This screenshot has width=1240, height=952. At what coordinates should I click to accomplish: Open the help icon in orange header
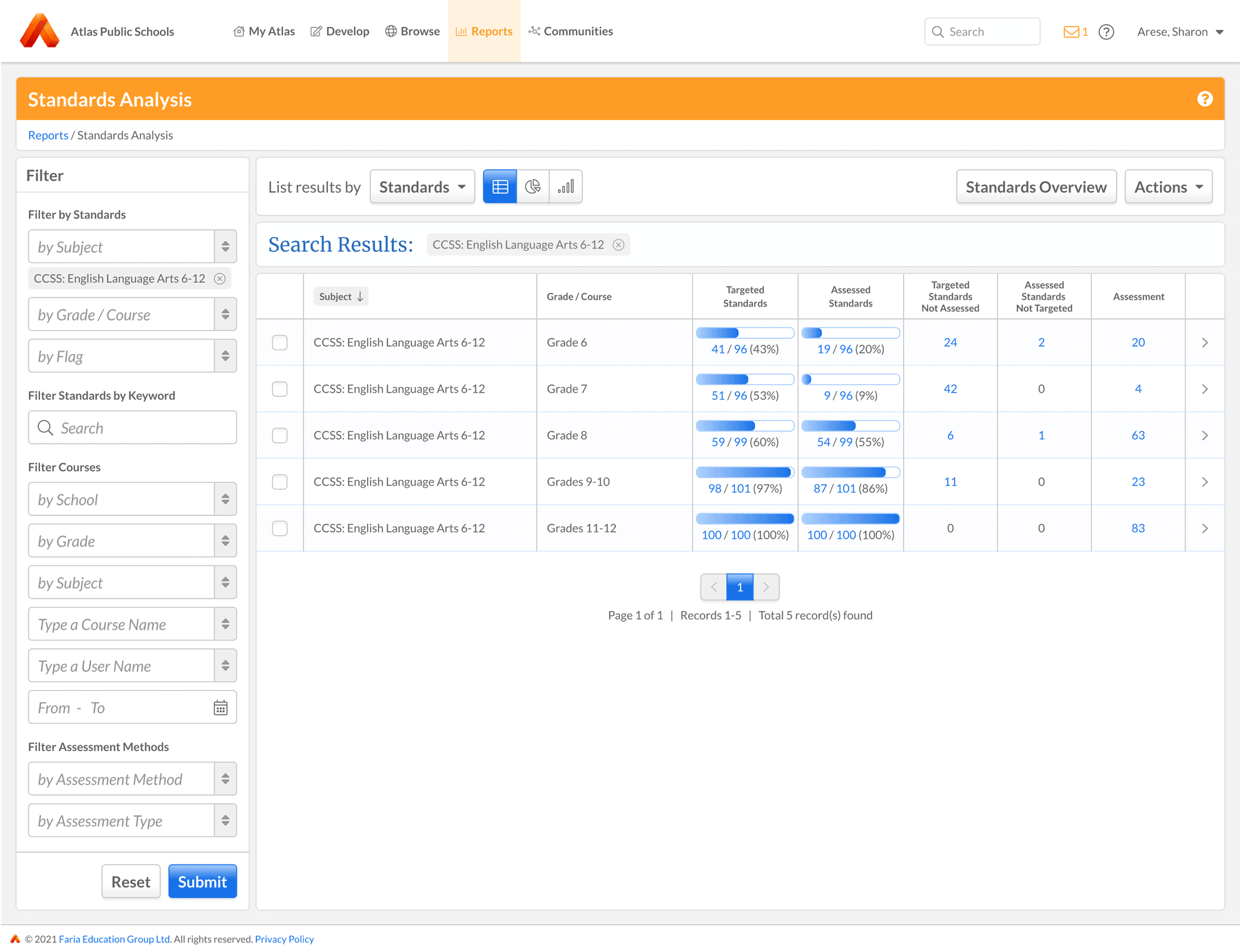pyautogui.click(x=1205, y=99)
